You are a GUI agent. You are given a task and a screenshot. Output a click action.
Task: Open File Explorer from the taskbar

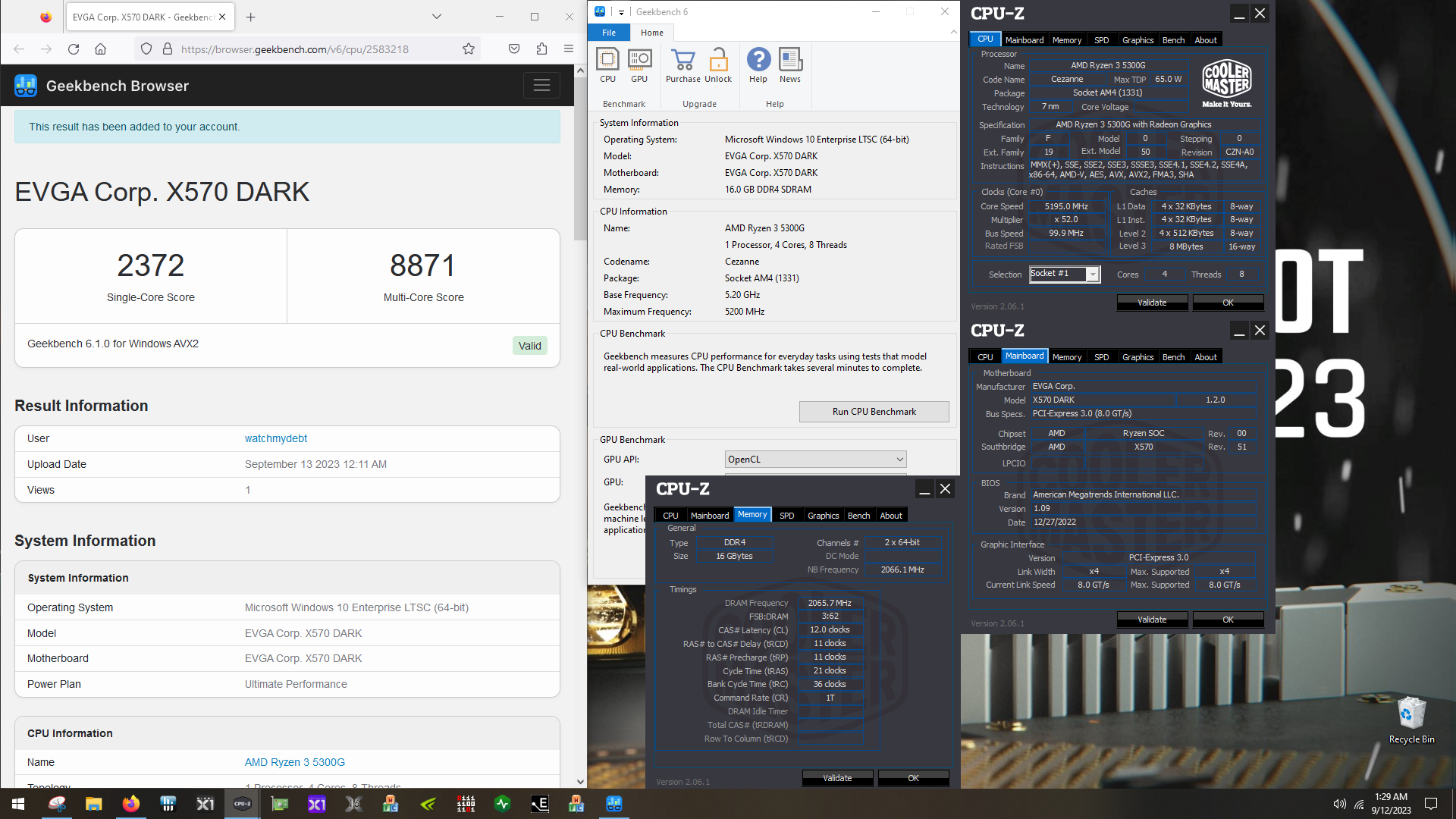pyautogui.click(x=94, y=804)
